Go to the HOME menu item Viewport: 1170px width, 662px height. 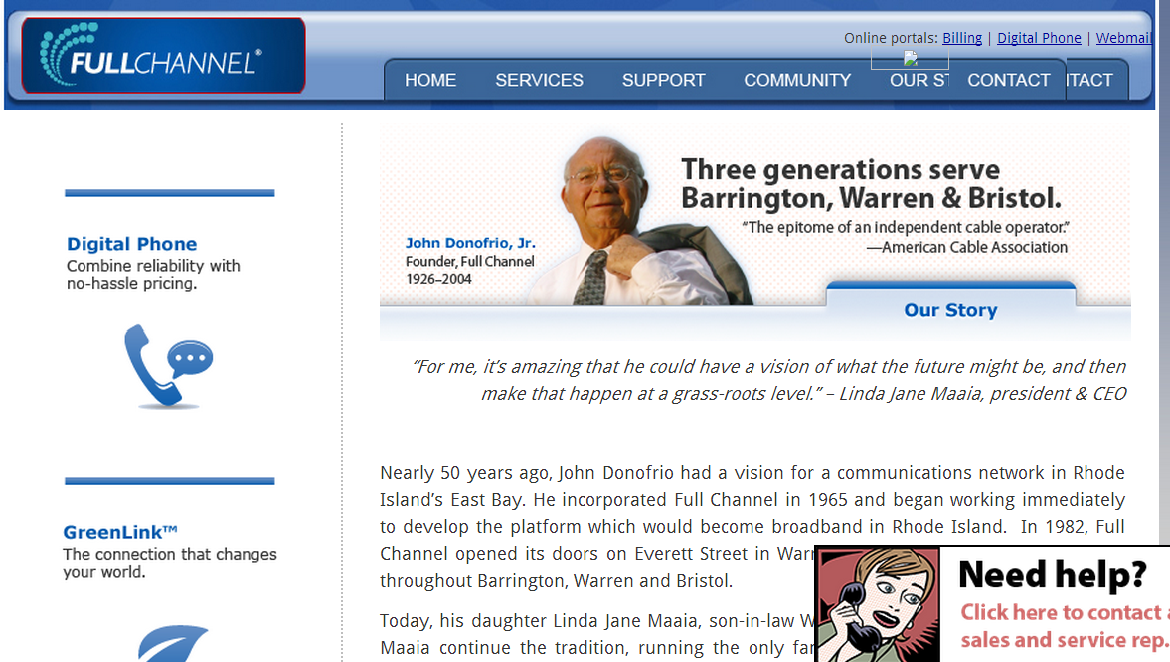[431, 80]
